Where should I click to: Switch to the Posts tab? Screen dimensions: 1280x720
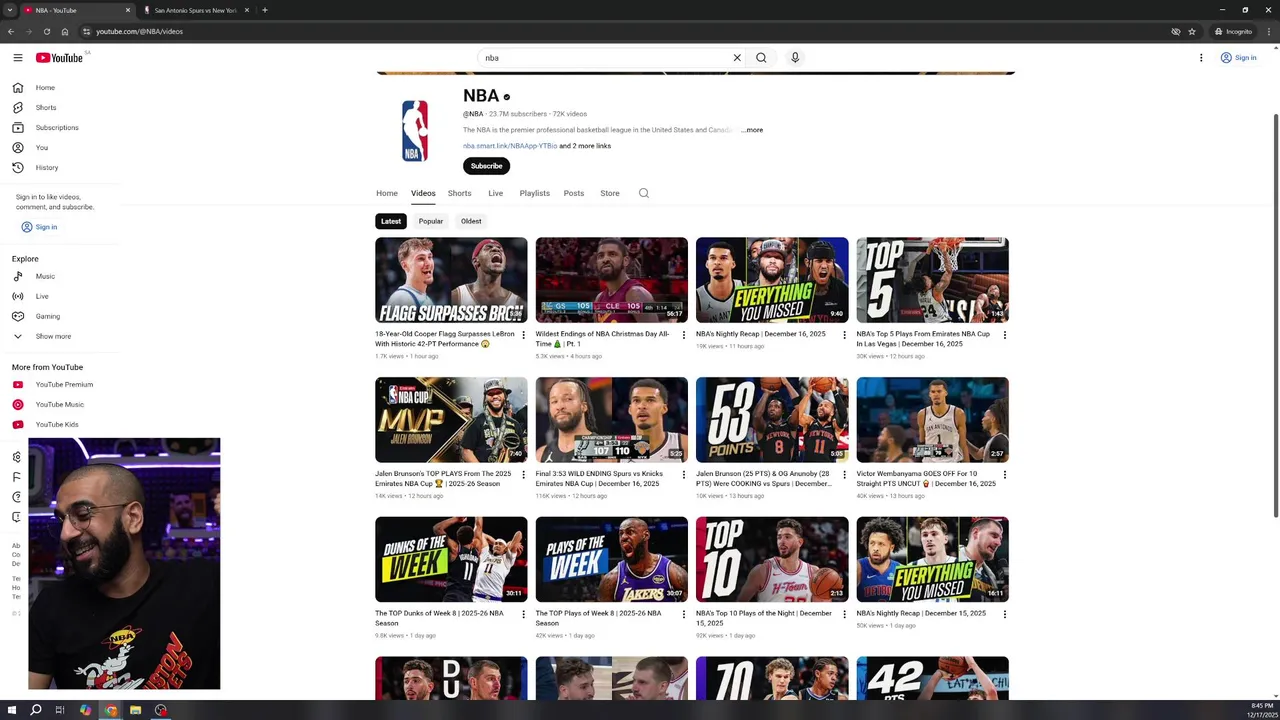pyautogui.click(x=574, y=193)
